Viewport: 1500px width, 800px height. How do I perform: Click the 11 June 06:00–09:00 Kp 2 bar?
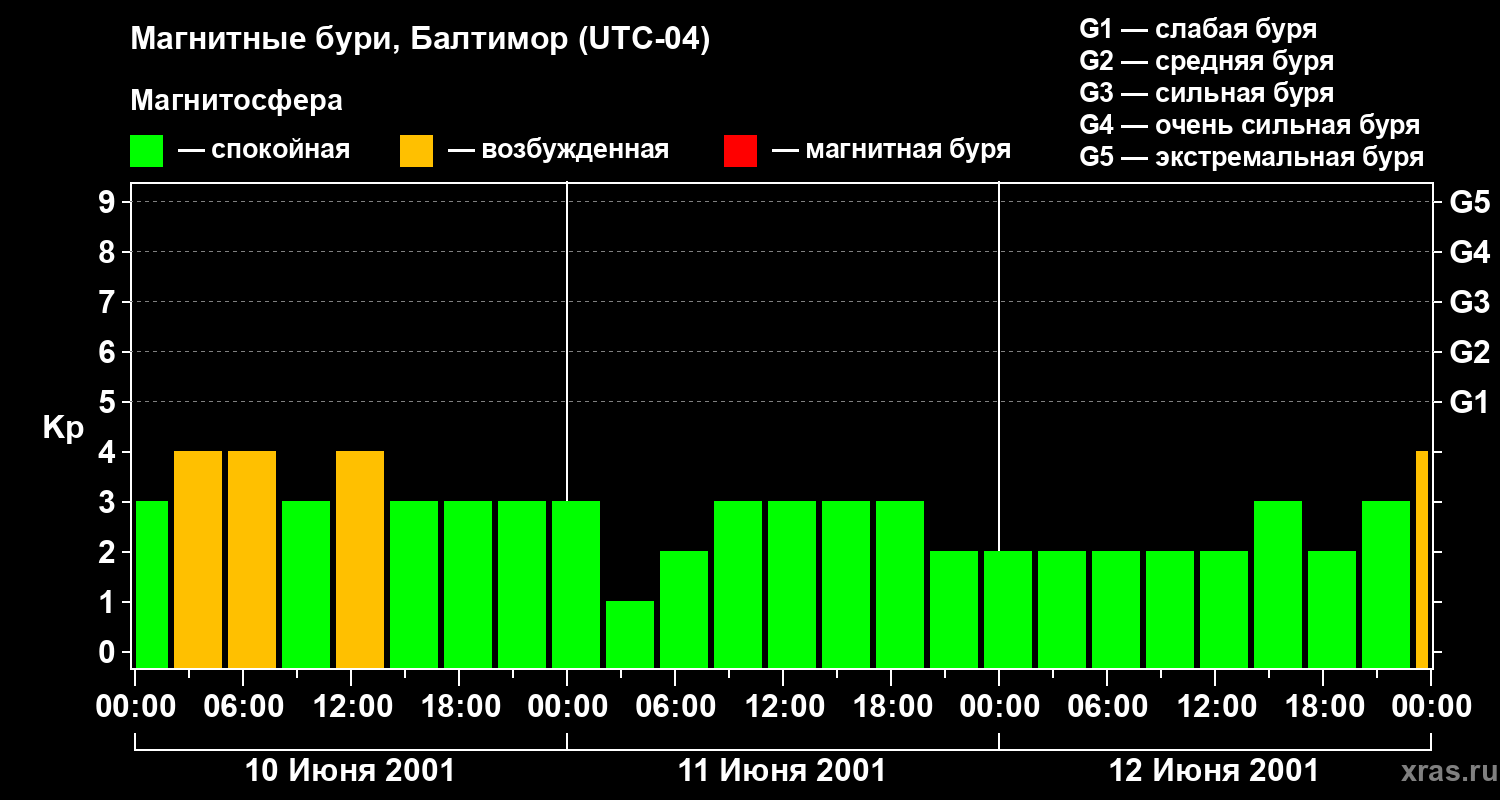(684, 610)
